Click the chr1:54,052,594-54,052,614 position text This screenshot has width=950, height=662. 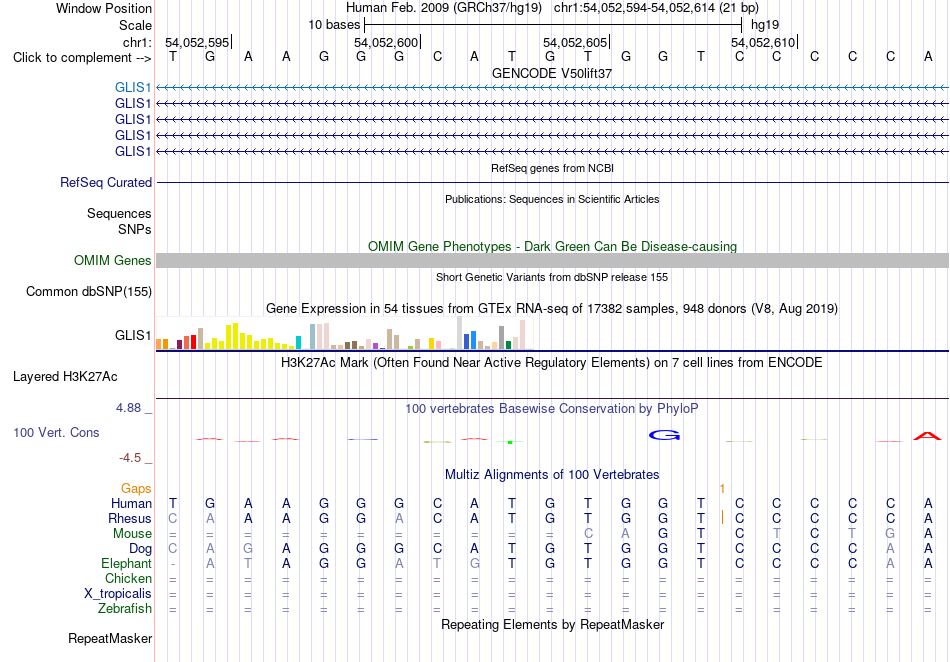point(656,8)
